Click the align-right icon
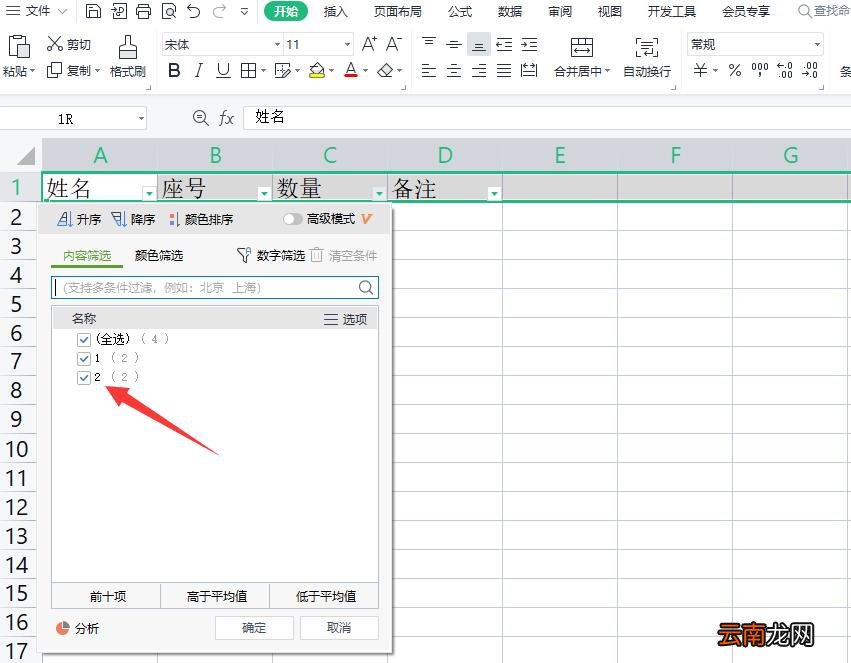Image resolution: width=851 pixels, height=663 pixels. [479, 70]
